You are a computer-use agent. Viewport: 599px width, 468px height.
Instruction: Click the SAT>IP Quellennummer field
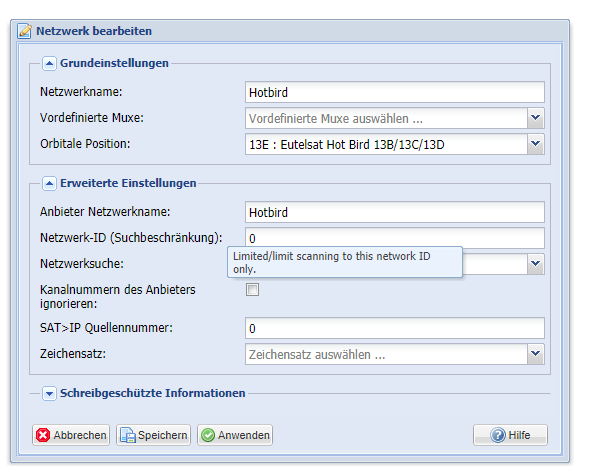click(x=395, y=328)
